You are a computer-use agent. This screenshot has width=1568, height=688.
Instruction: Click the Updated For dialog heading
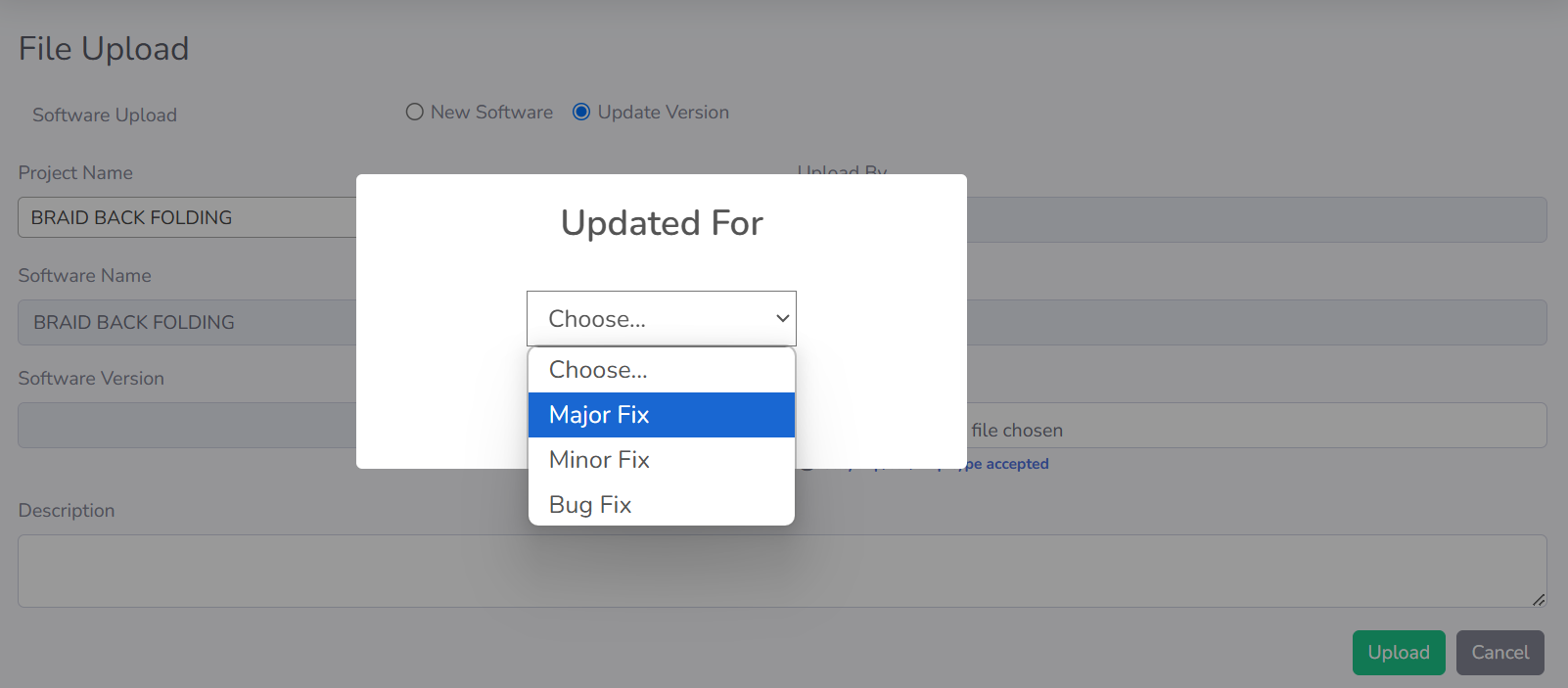coord(662,223)
